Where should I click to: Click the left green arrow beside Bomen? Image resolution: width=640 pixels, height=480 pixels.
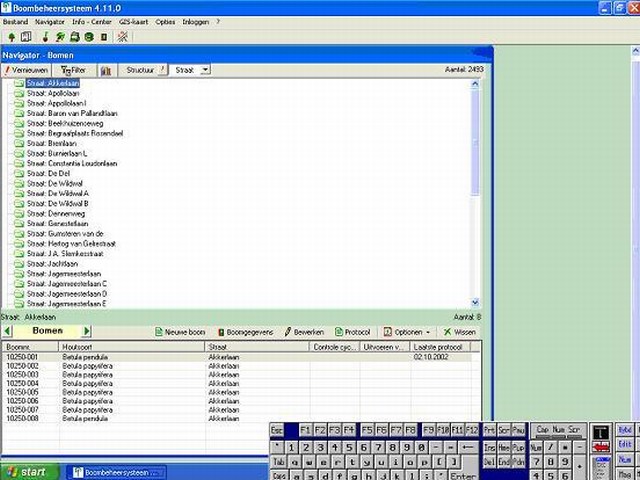pyautogui.click(x=7, y=331)
